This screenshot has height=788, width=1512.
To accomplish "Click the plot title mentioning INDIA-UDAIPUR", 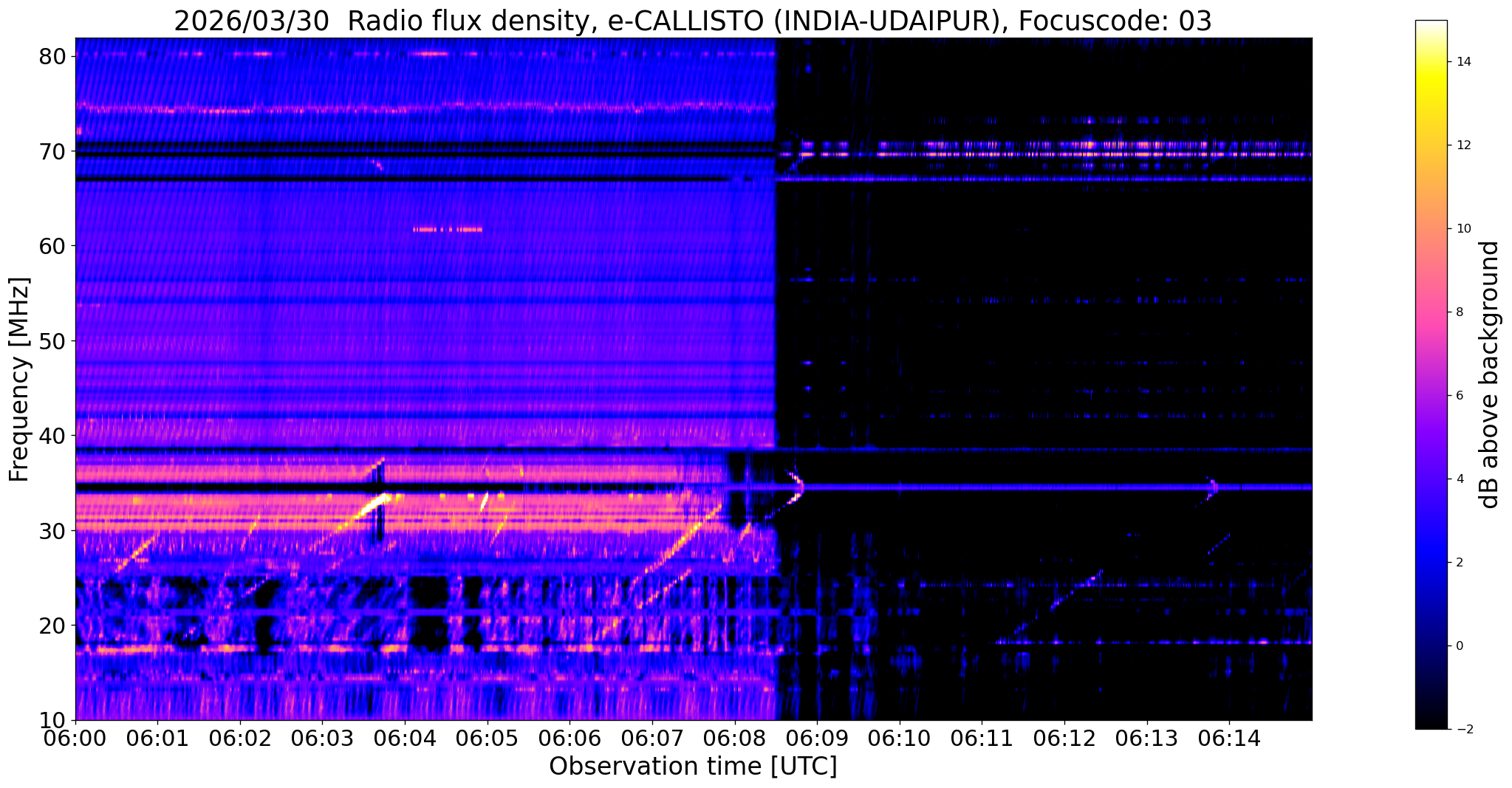I will (693, 21).
